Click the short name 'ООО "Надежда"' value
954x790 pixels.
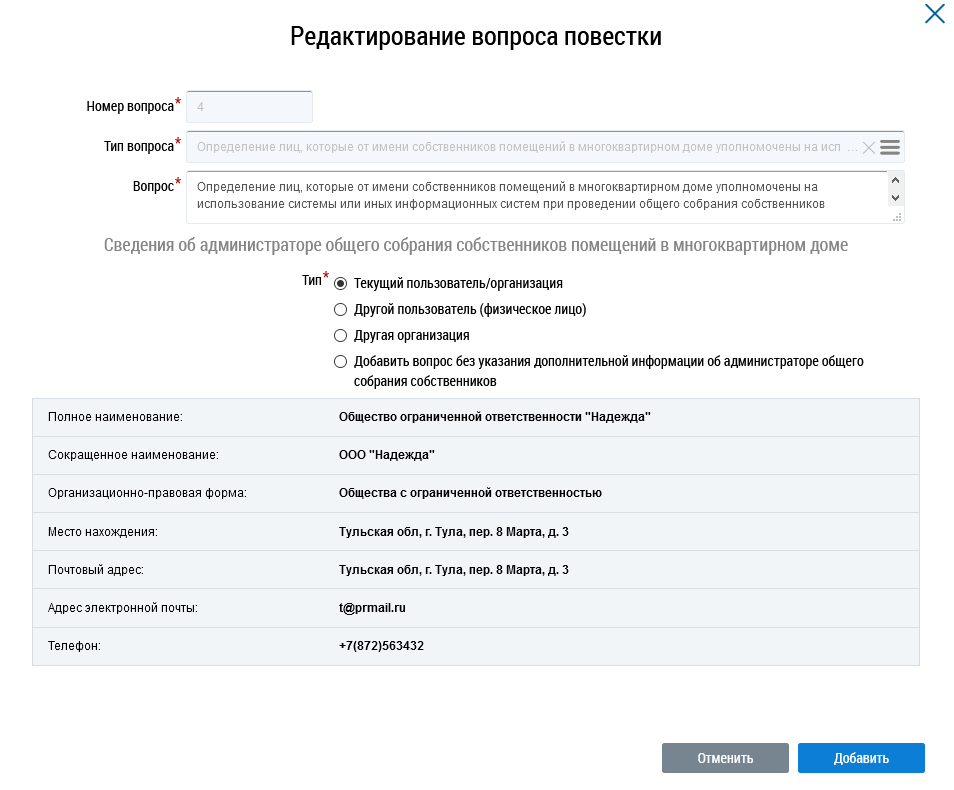click(386, 455)
